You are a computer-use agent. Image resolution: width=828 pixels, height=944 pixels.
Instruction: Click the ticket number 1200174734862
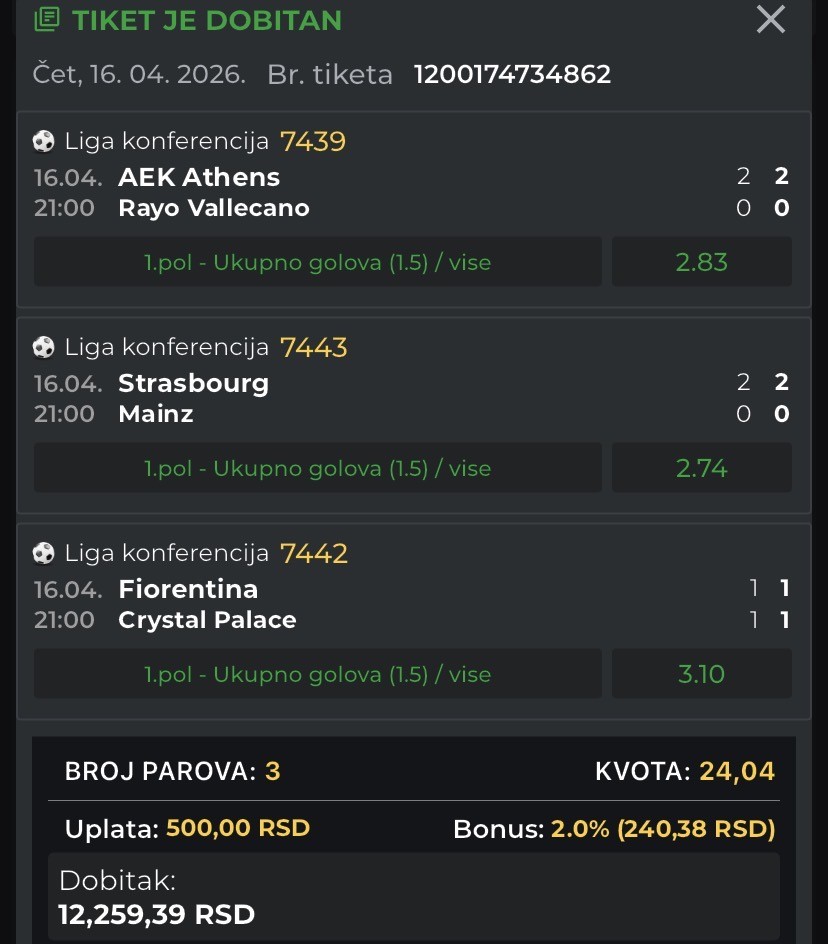[x=512, y=74]
